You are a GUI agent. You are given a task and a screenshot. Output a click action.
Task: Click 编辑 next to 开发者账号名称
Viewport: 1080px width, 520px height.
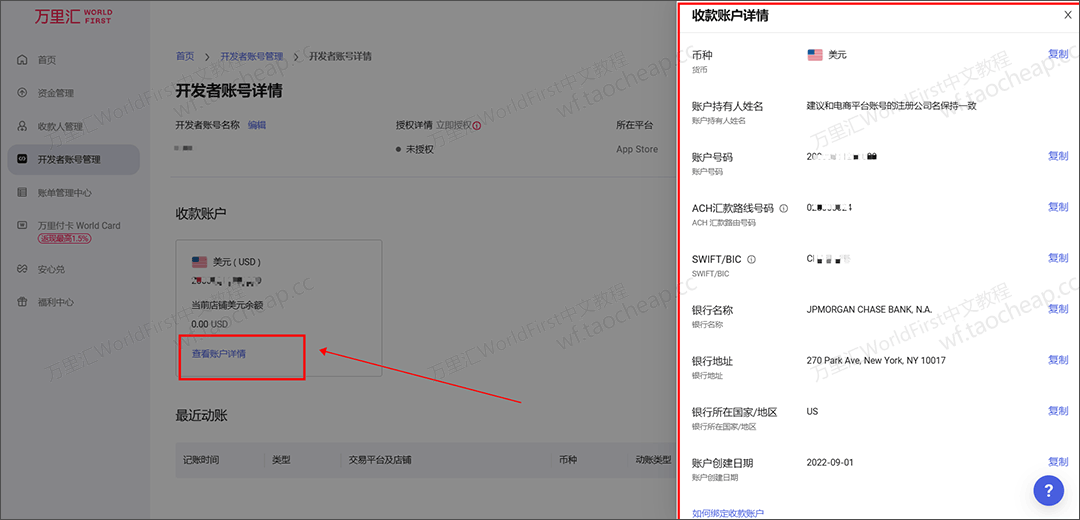[257, 125]
